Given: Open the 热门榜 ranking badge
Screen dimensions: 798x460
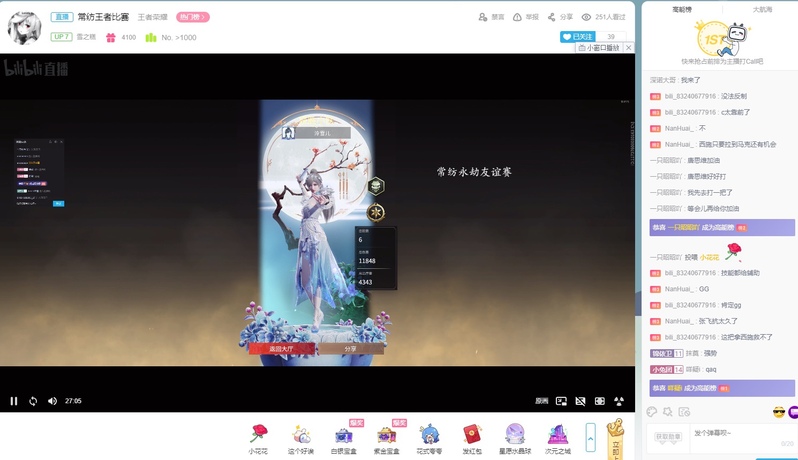Looking at the screenshot, I should pyautogui.click(x=193, y=17).
